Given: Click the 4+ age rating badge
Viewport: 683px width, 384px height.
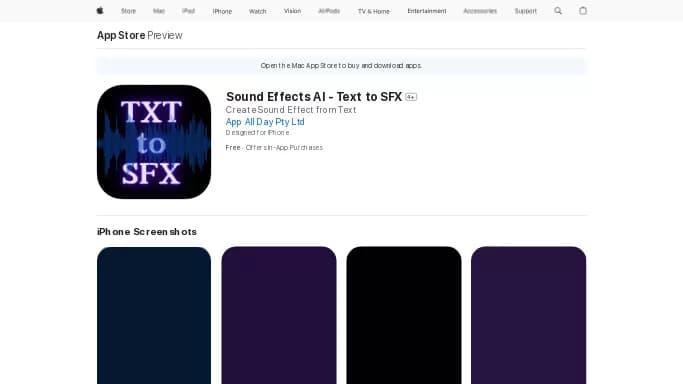Looking at the screenshot, I should (x=411, y=97).
